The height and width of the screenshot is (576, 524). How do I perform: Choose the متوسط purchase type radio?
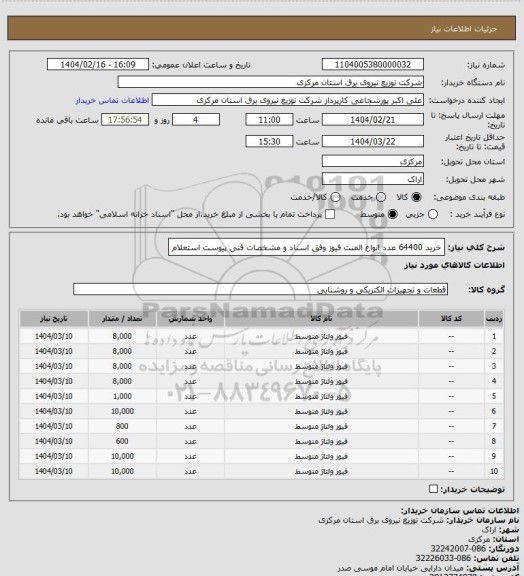(x=393, y=214)
